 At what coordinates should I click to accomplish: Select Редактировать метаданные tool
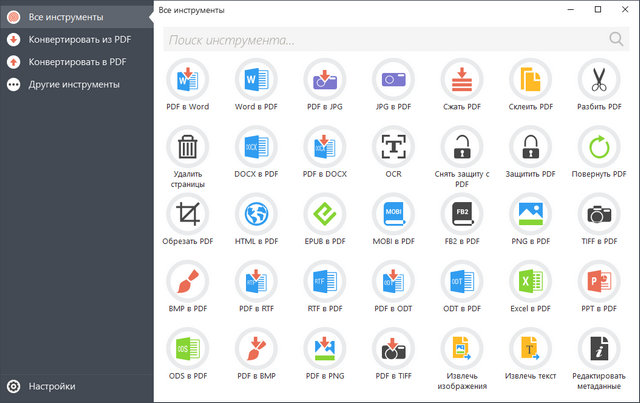pyautogui.click(x=599, y=349)
